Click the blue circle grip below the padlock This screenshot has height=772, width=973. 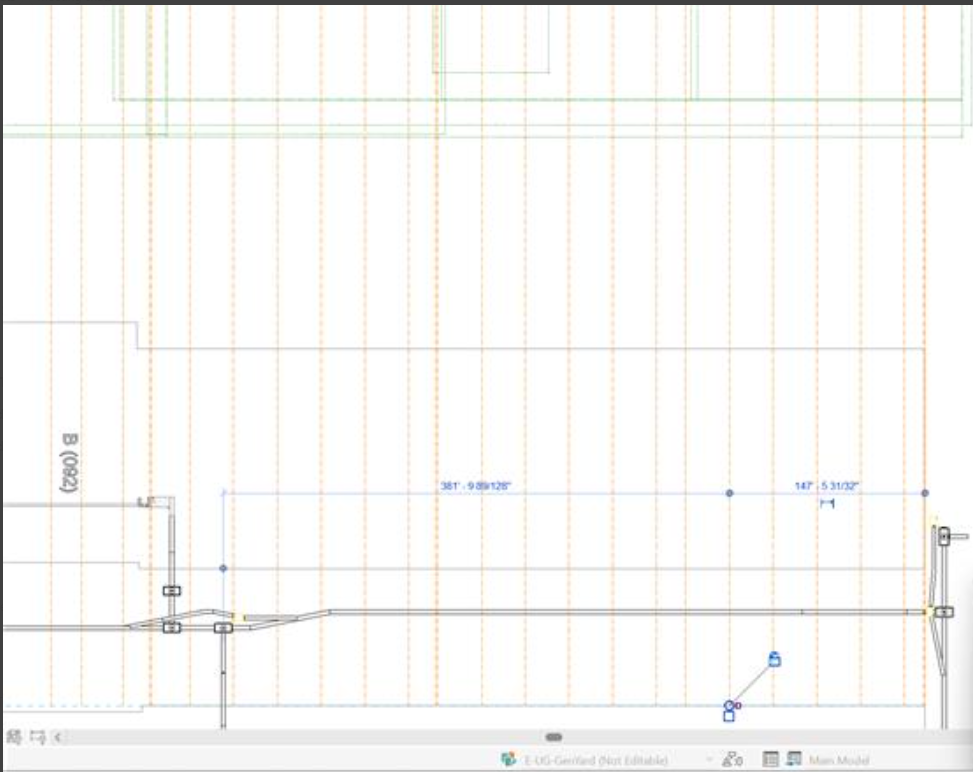click(x=729, y=706)
